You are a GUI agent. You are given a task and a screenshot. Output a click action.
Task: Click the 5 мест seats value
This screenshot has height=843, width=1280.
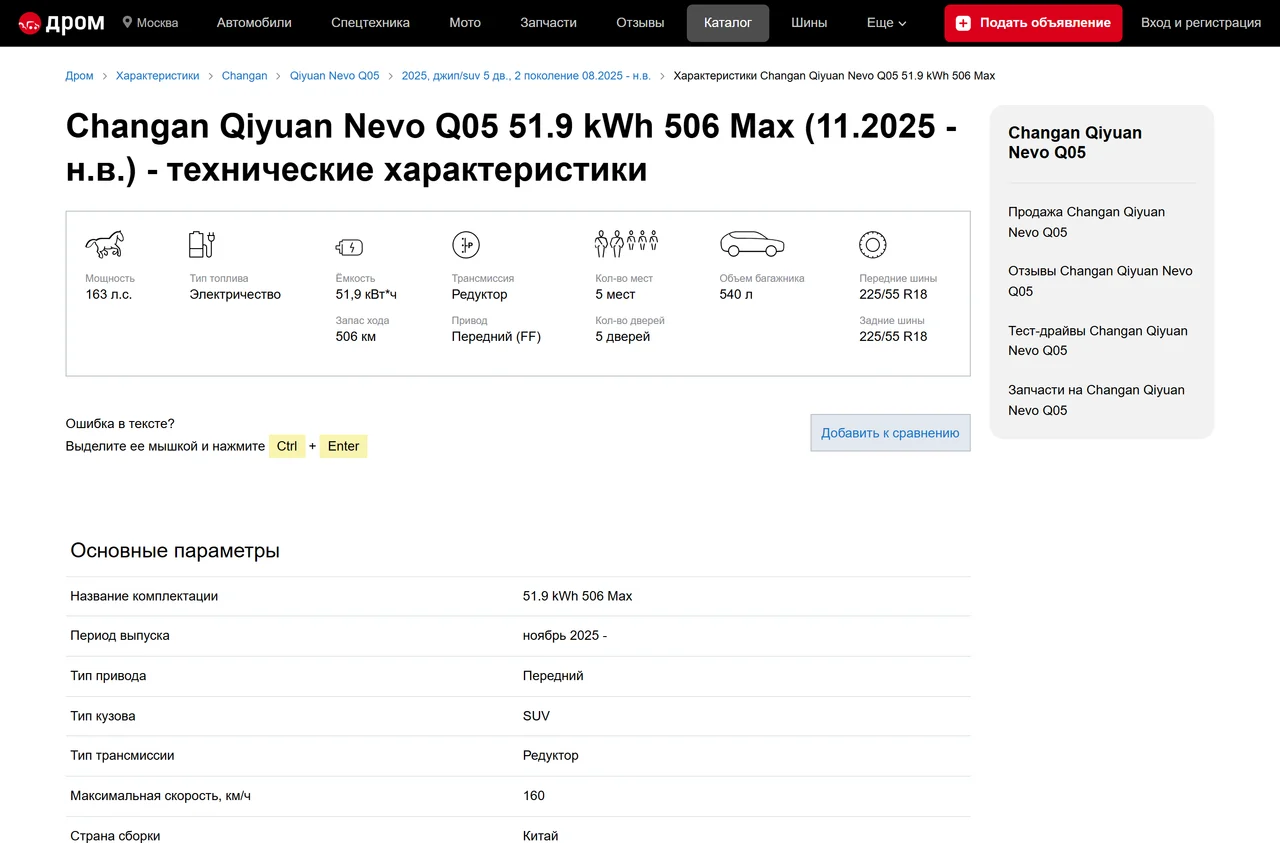[x=615, y=294]
